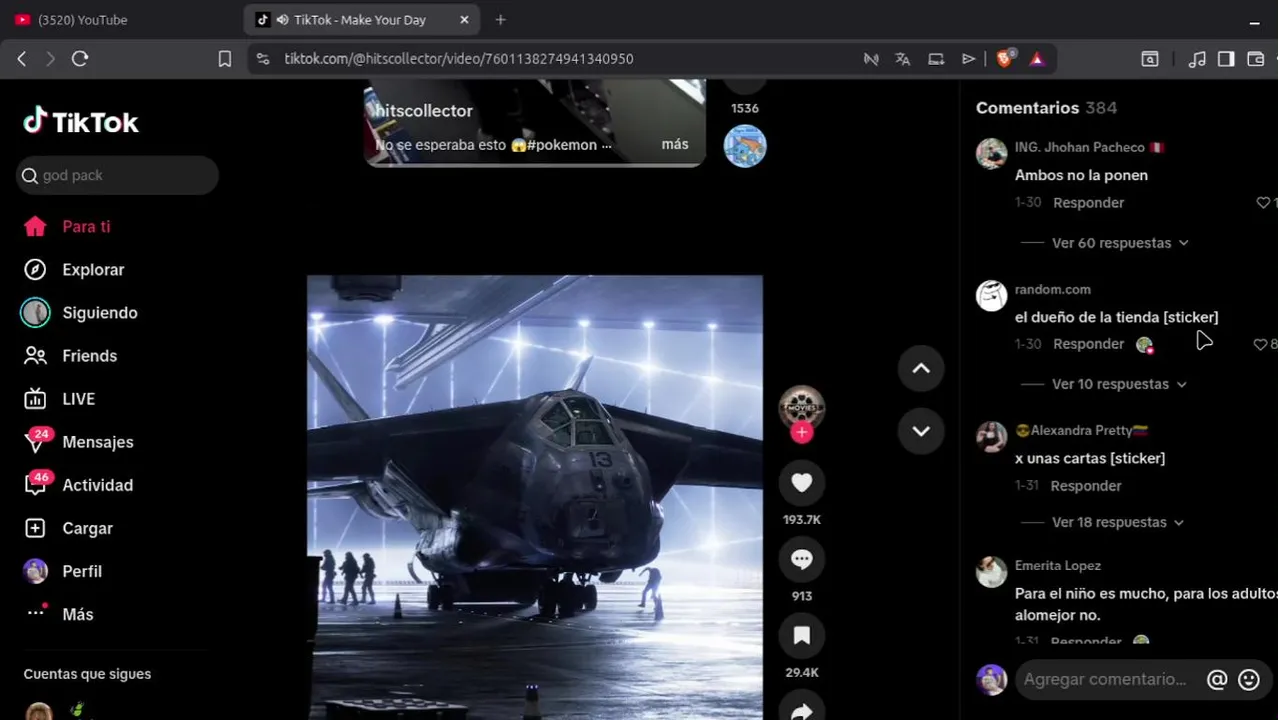The height and width of the screenshot is (720, 1278).
Task: Save the video with the bookmark icon
Action: tap(801, 635)
